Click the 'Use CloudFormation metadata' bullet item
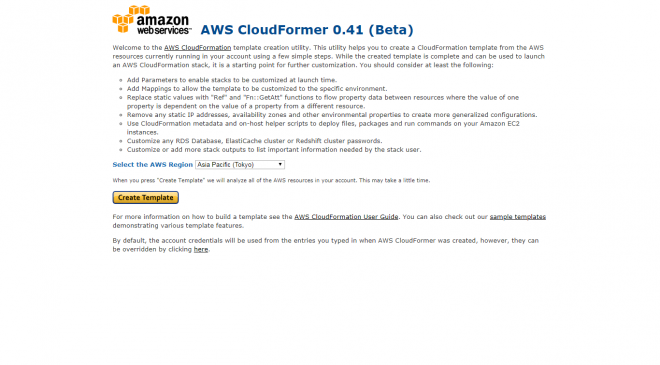The width and height of the screenshot is (660, 365). coord(323,128)
